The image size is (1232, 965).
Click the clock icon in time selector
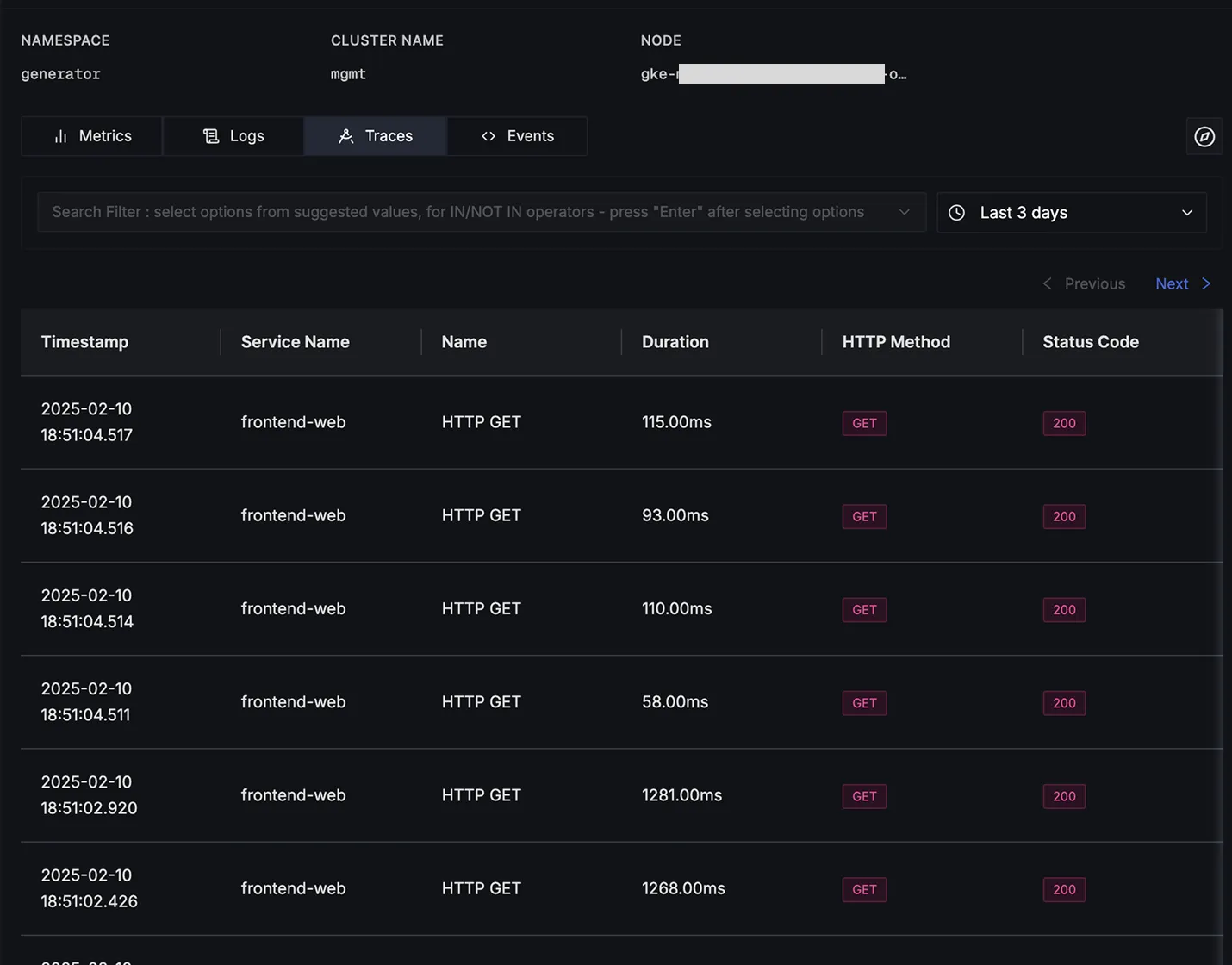956,213
